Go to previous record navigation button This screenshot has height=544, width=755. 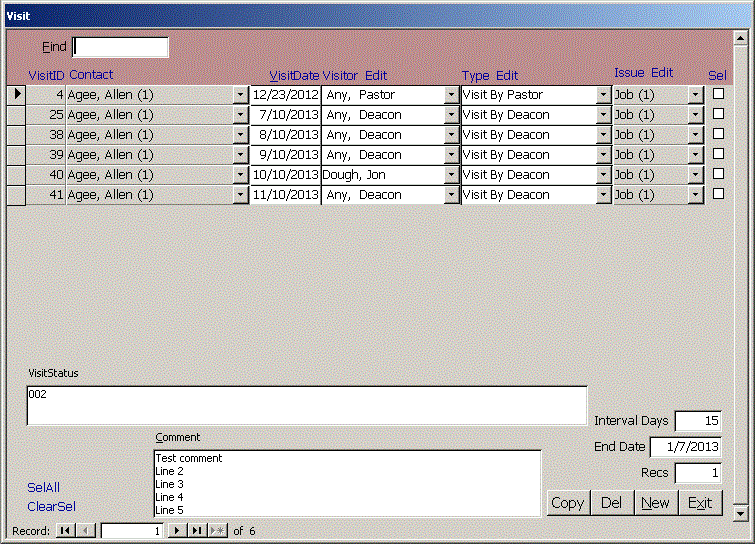point(86,531)
